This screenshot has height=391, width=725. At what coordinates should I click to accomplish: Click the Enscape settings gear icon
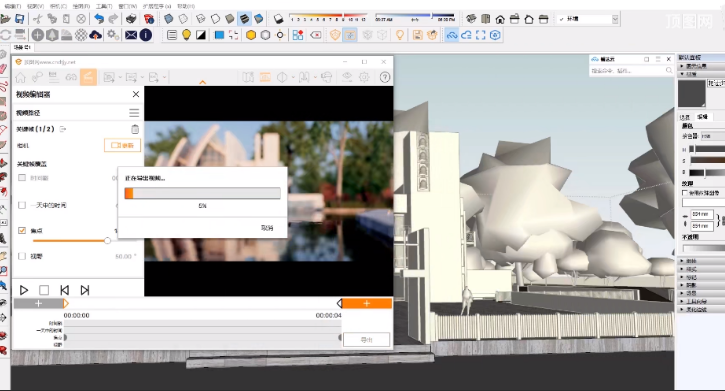pyautogui.click(x=364, y=77)
